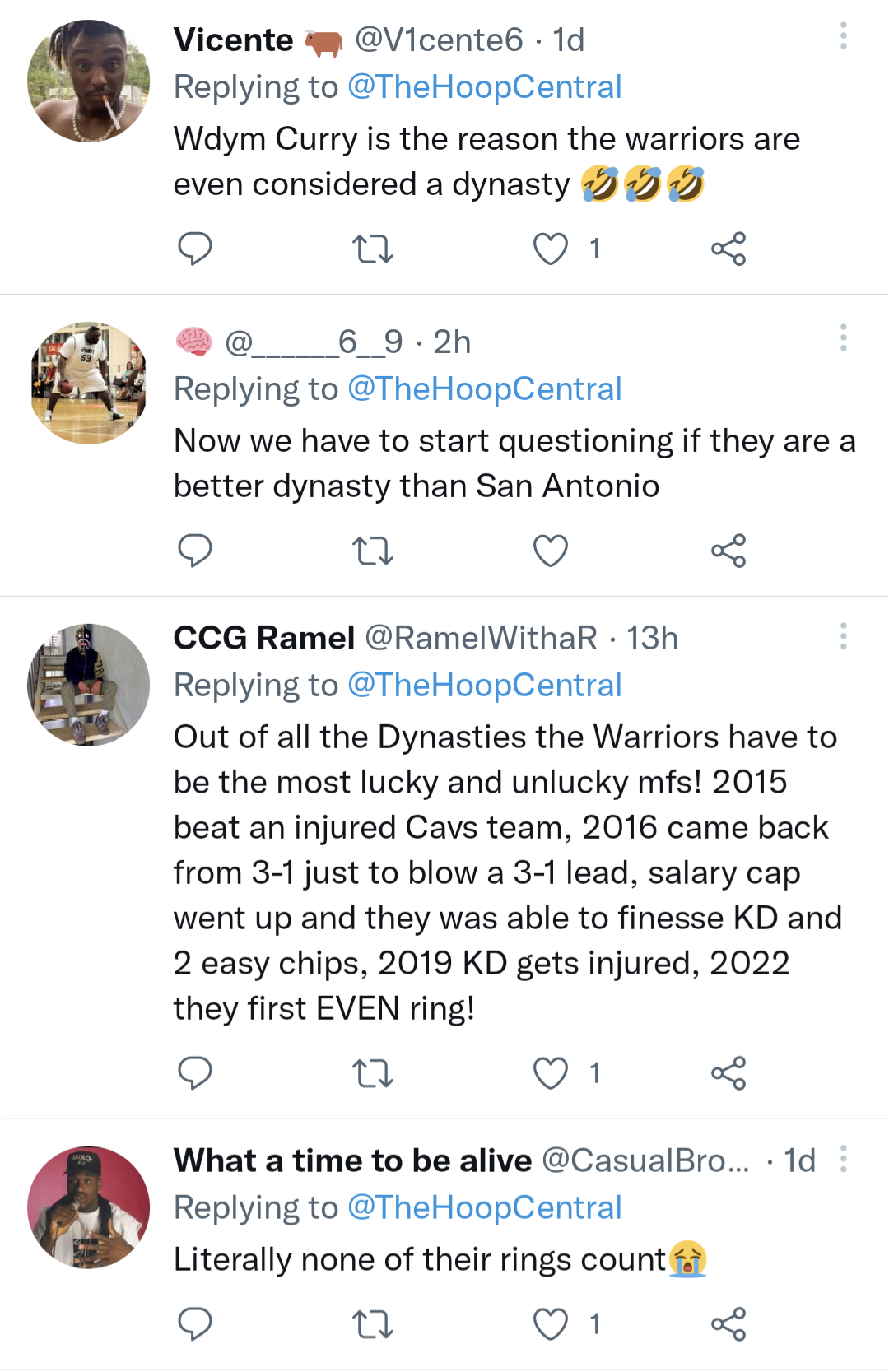Retweet Vicente's Curry dynasty tweet
This screenshot has width=889, height=1372.
pos(372,249)
